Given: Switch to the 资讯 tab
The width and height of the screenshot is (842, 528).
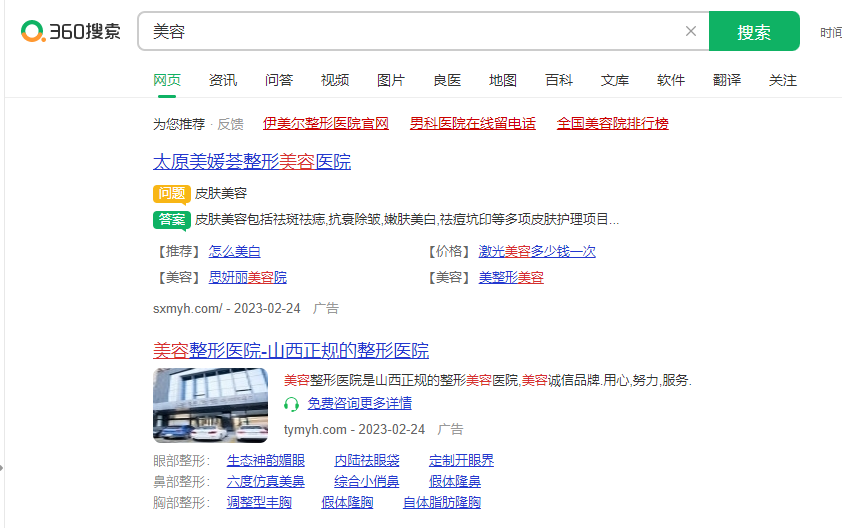Looking at the screenshot, I should click(223, 81).
